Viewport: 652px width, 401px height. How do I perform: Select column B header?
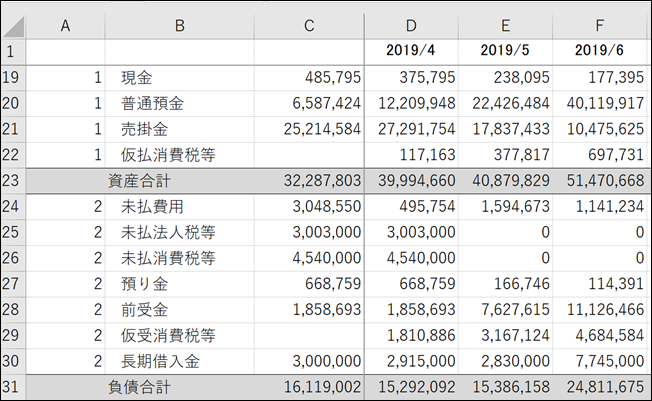coord(180,26)
